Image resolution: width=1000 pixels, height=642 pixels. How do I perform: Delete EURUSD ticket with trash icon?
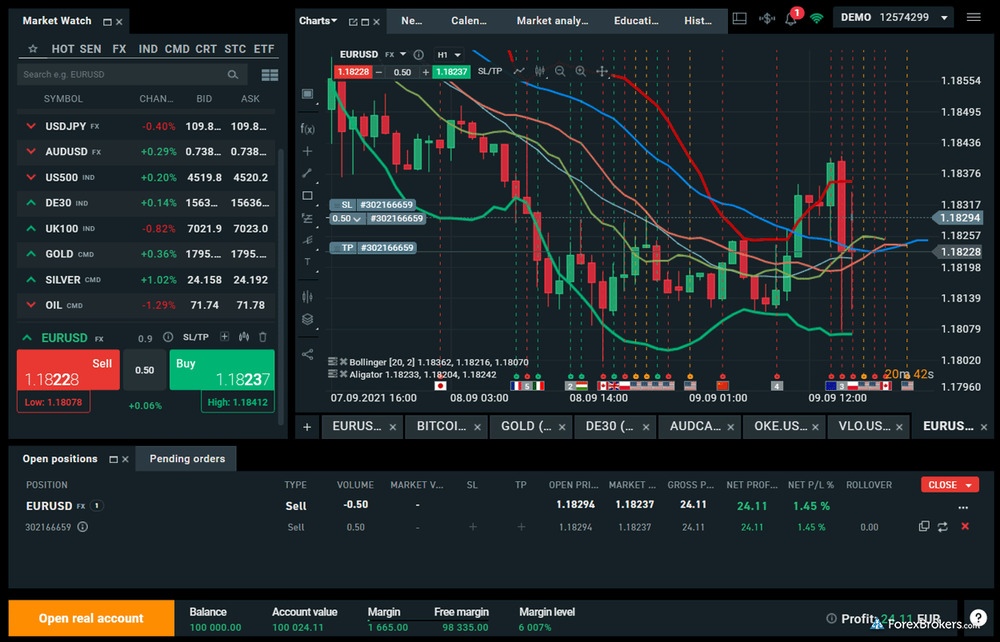[263, 338]
